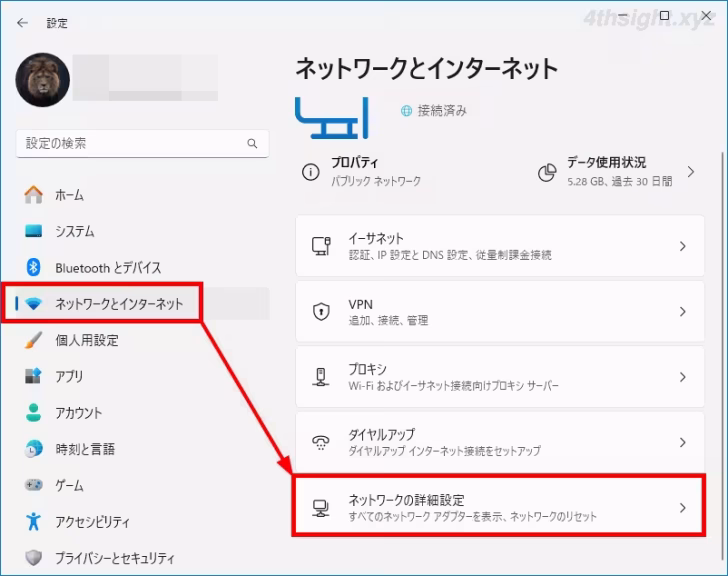728x576 pixels.
Task: Open the ダイヤルアップ settings card
Action: click(500, 442)
